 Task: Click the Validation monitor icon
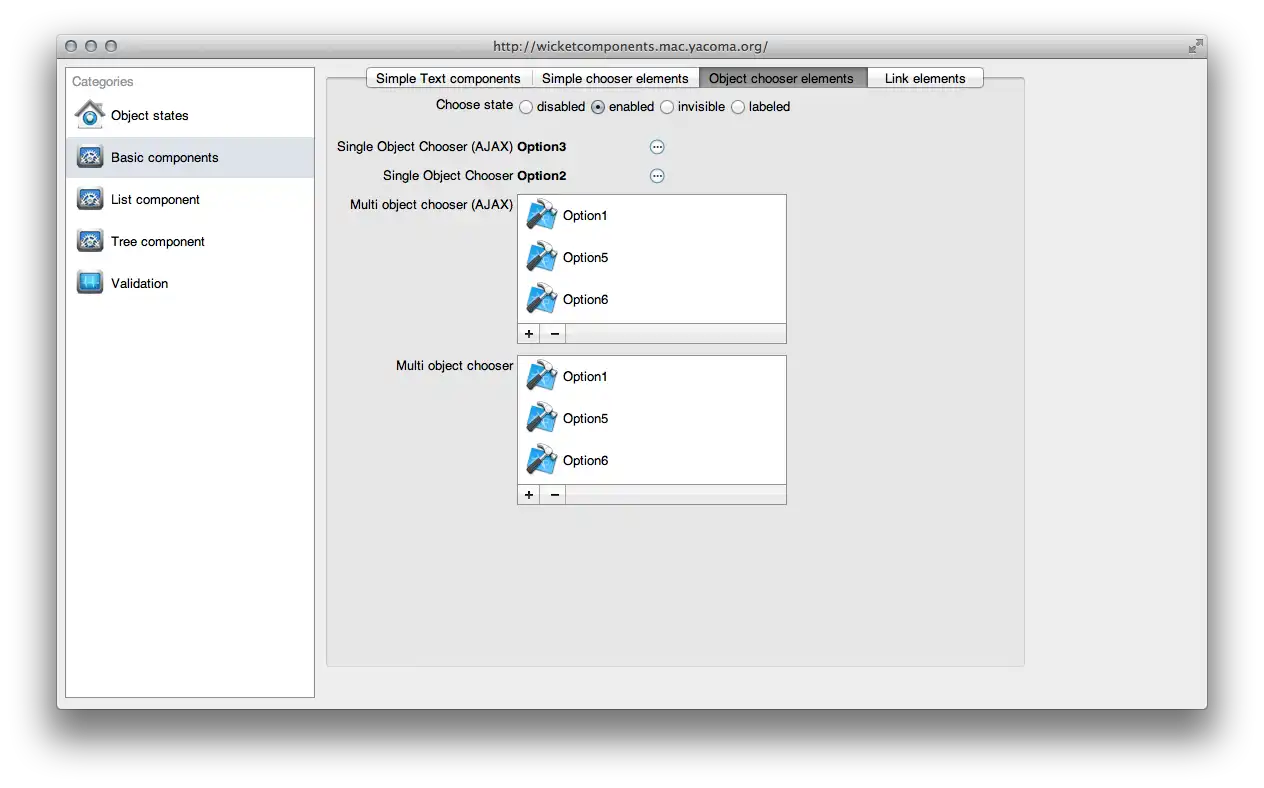tap(90, 283)
